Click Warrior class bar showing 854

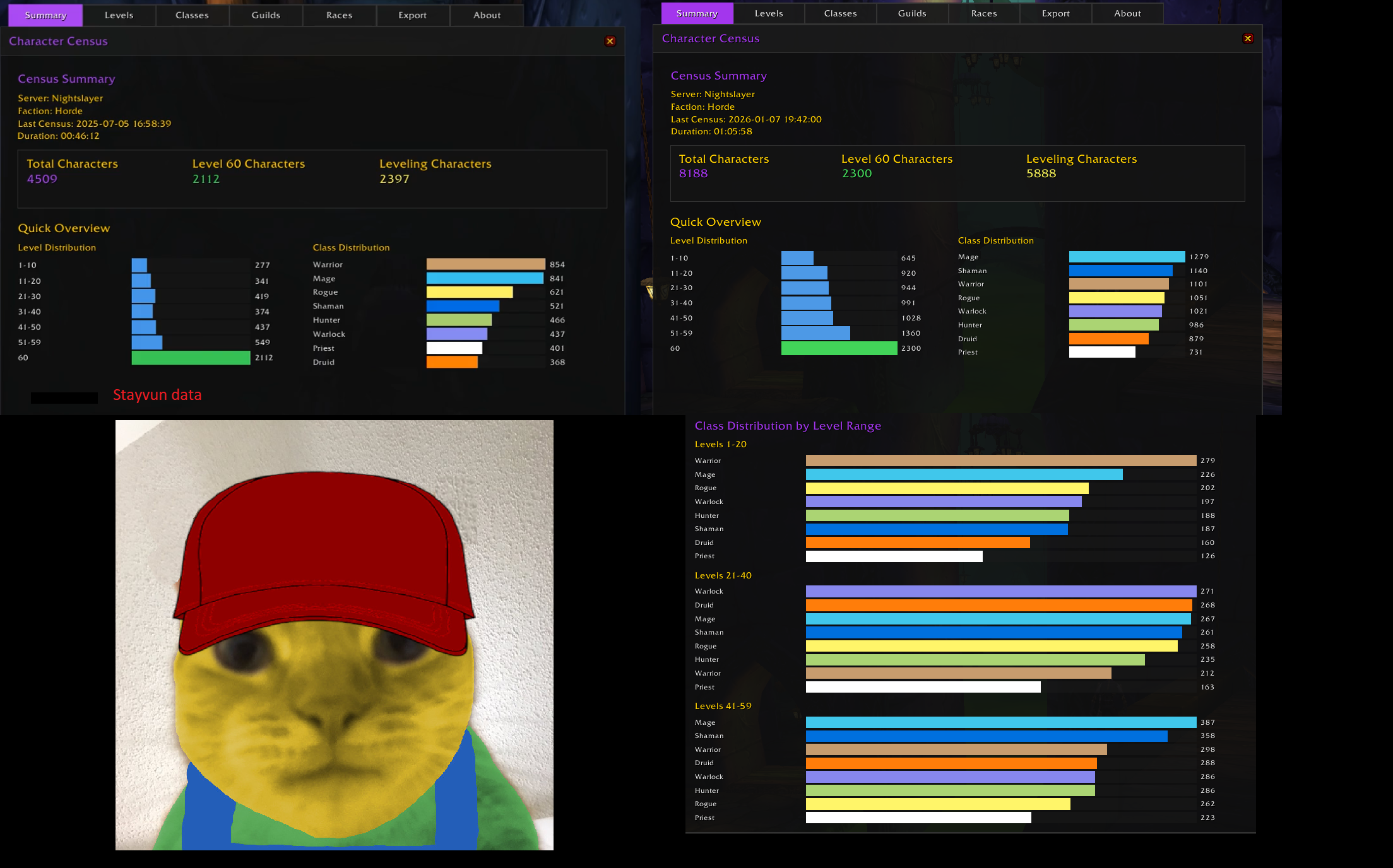(x=485, y=264)
